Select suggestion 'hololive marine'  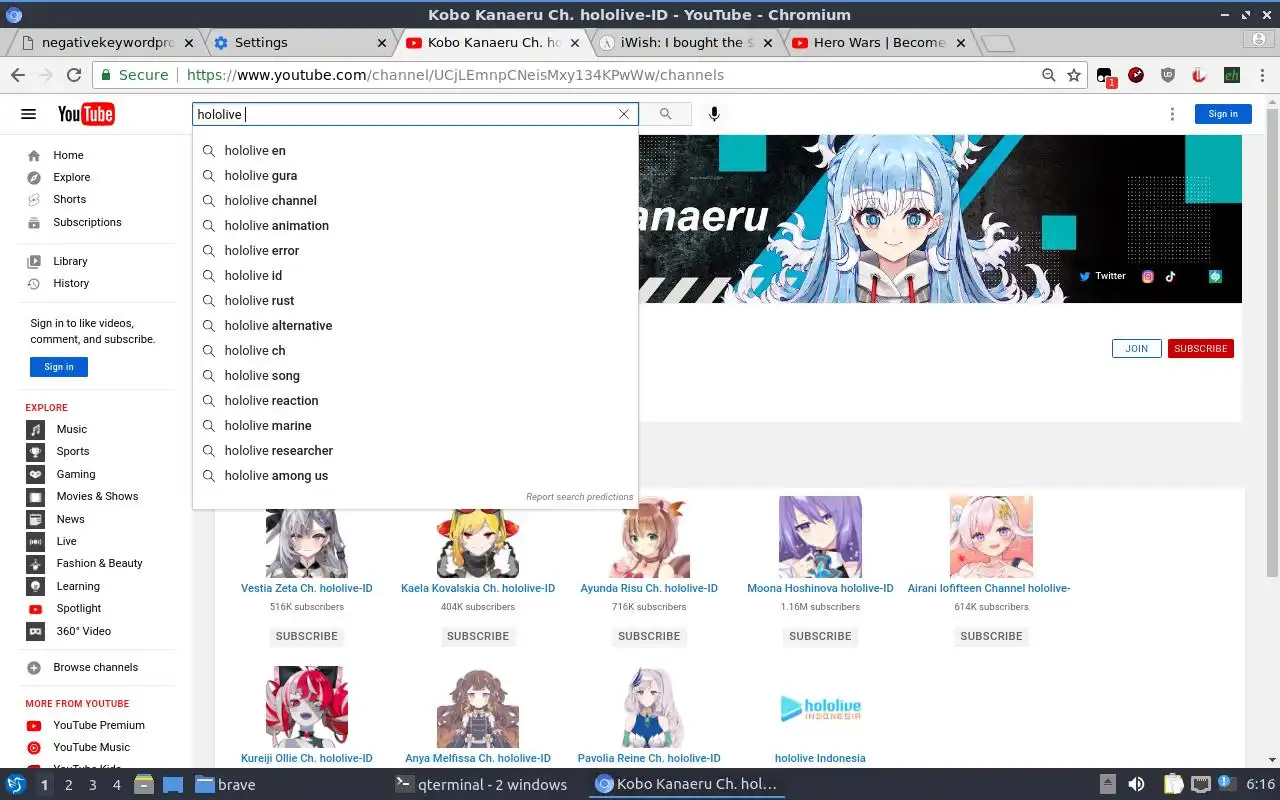pyautogui.click(x=415, y=425)
